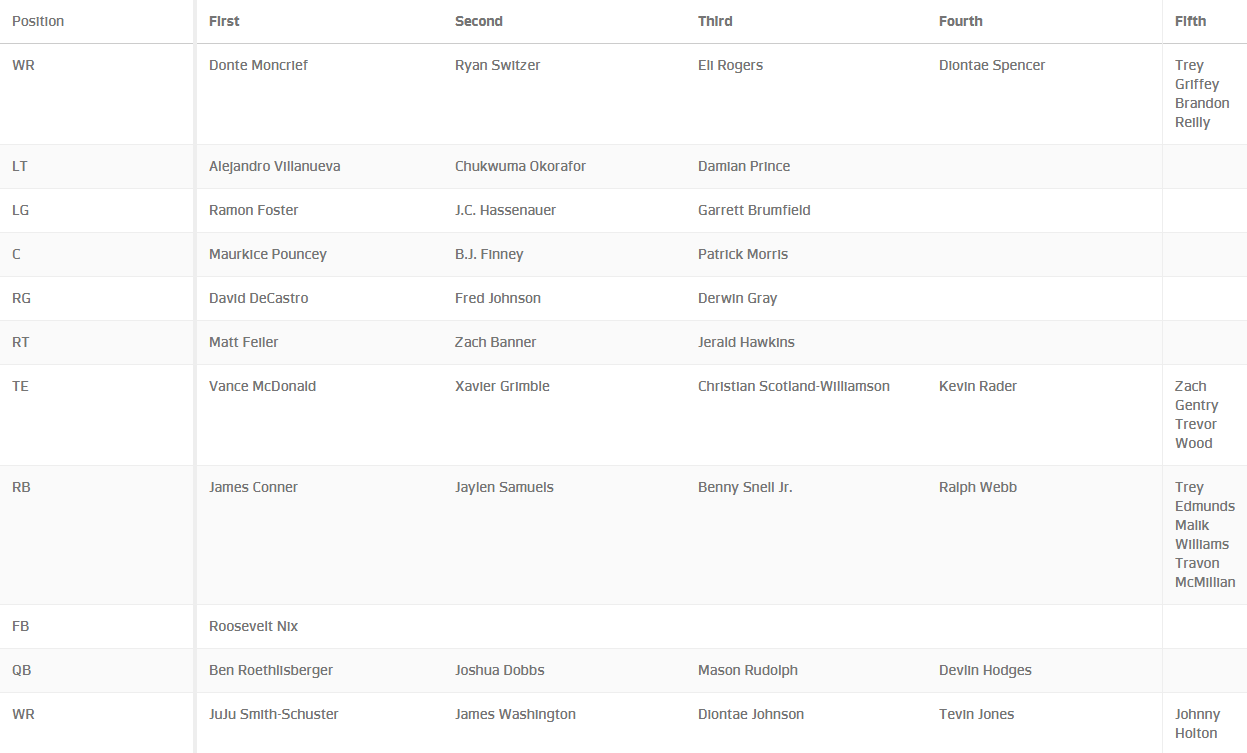Choose Mason Rudolph in the QB row
This screenshot has width=1247, height=753.
(x=747, y=670)
